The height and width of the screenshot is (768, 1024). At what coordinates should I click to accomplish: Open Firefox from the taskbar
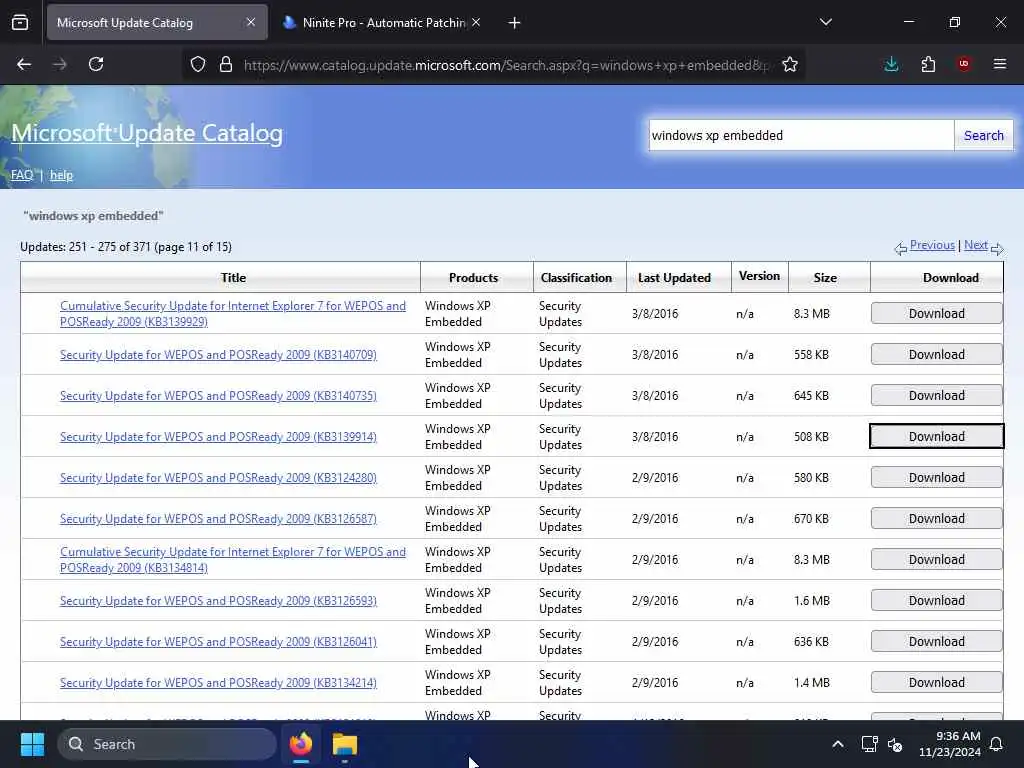coord(301,744)
